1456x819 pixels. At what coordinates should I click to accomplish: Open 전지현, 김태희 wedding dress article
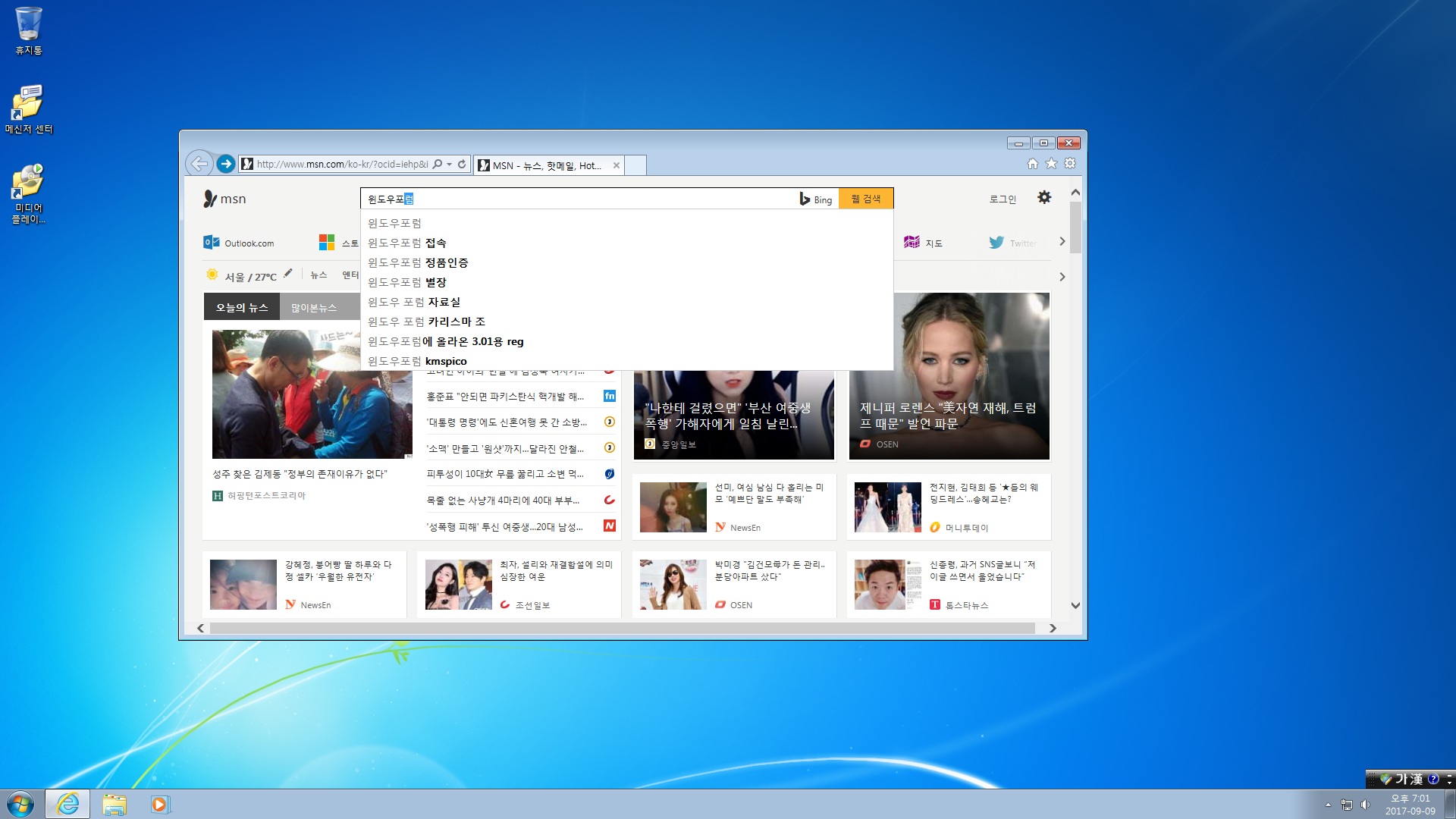949,508
